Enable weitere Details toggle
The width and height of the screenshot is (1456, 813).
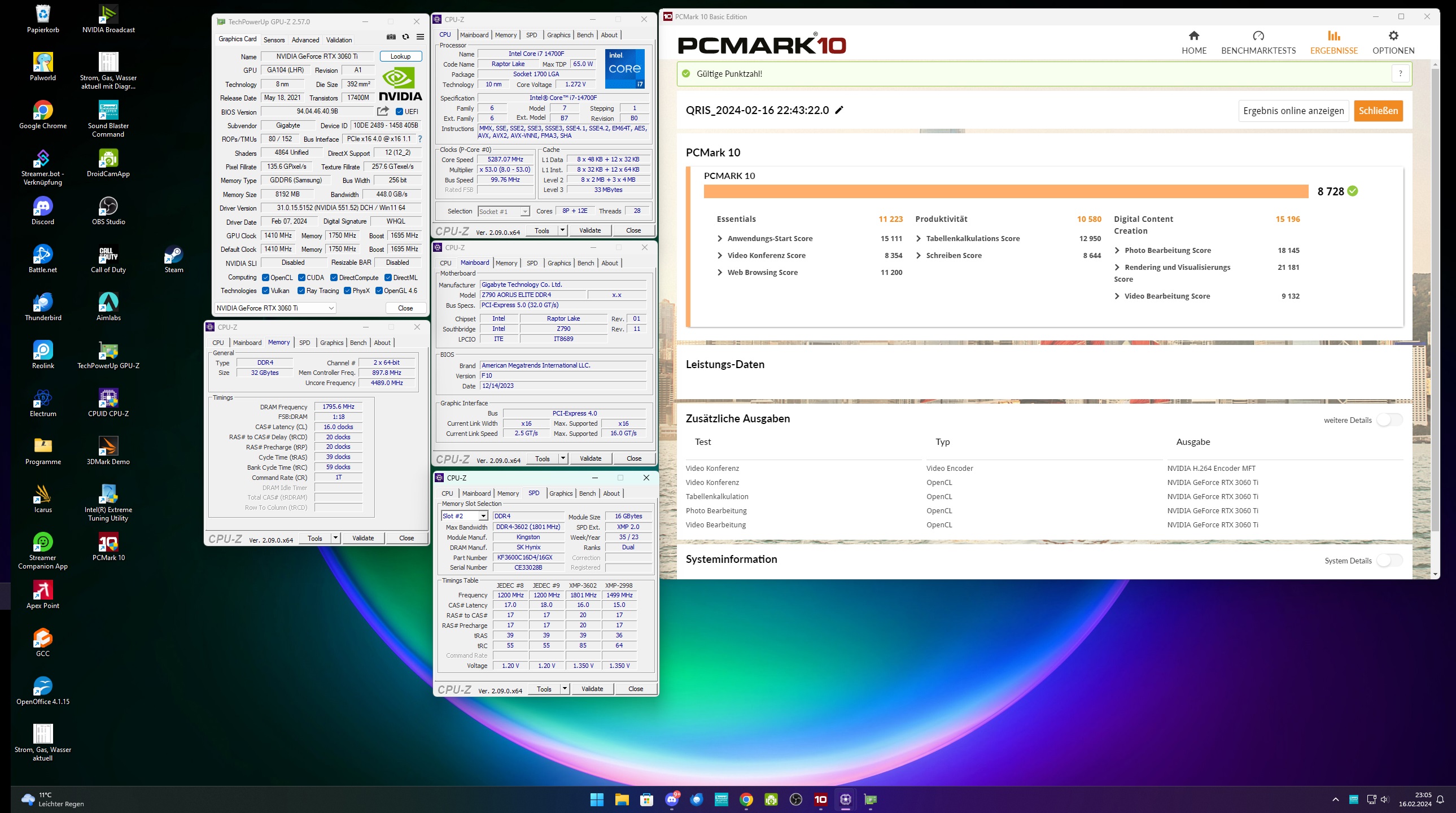(x=1390, y=420)
